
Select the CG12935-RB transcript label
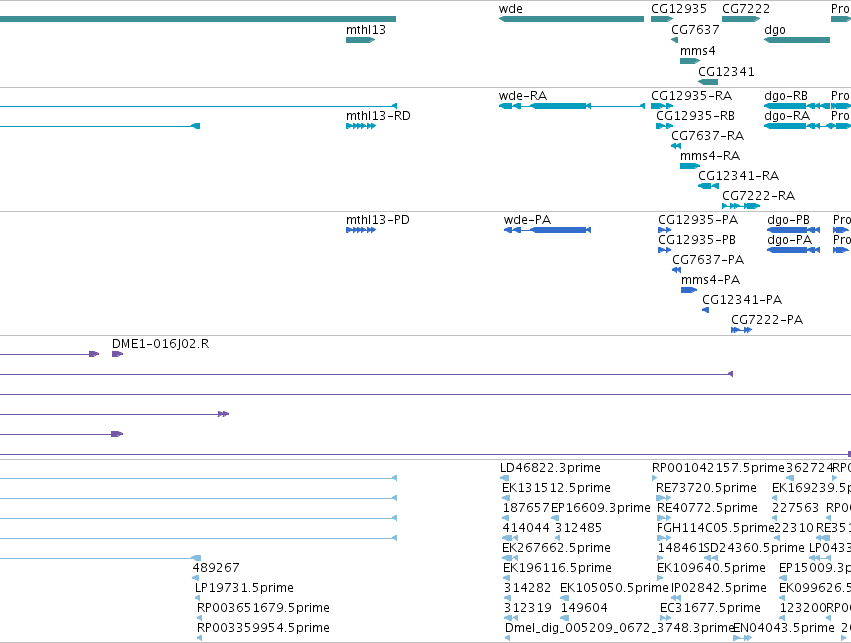(x=695, y=116)
